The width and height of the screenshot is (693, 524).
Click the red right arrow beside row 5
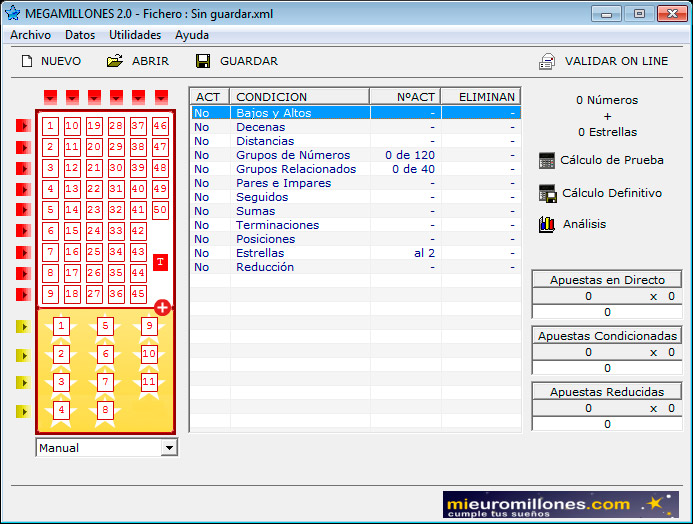(23, 209)
